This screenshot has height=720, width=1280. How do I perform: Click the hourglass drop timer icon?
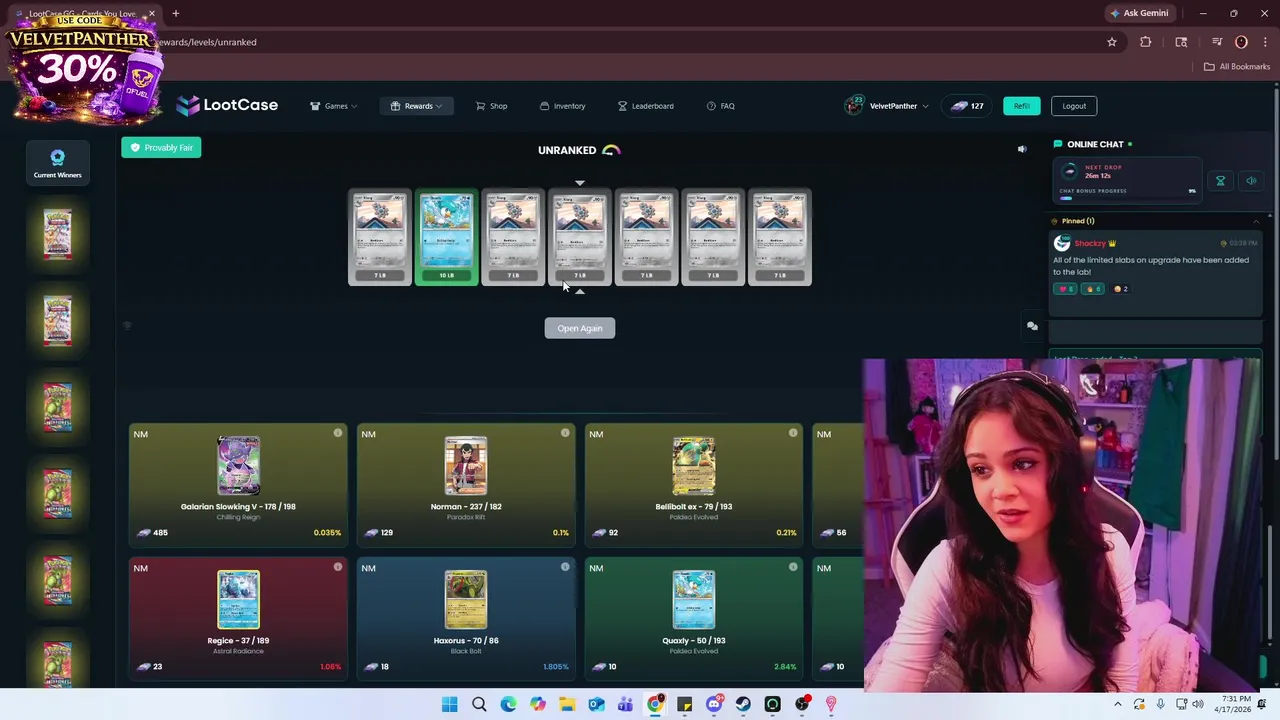[1220, 181]
